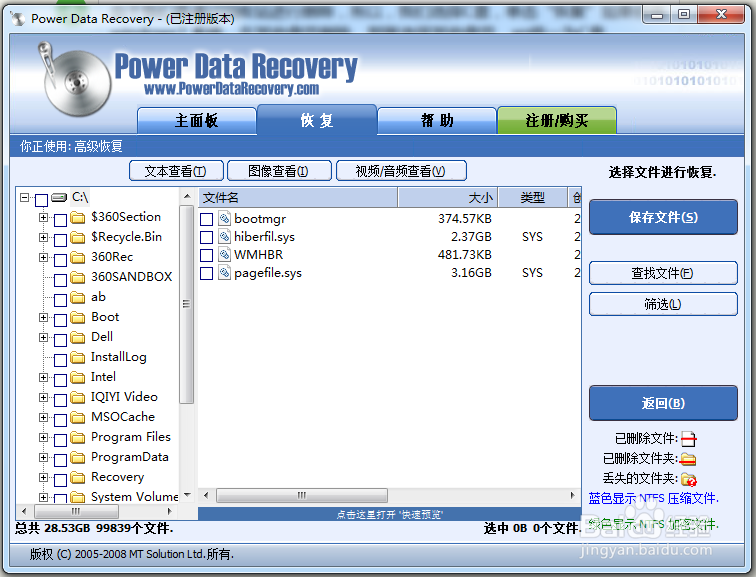Click the lost folder legend icon
756x577 pixels.
(688, 479)
